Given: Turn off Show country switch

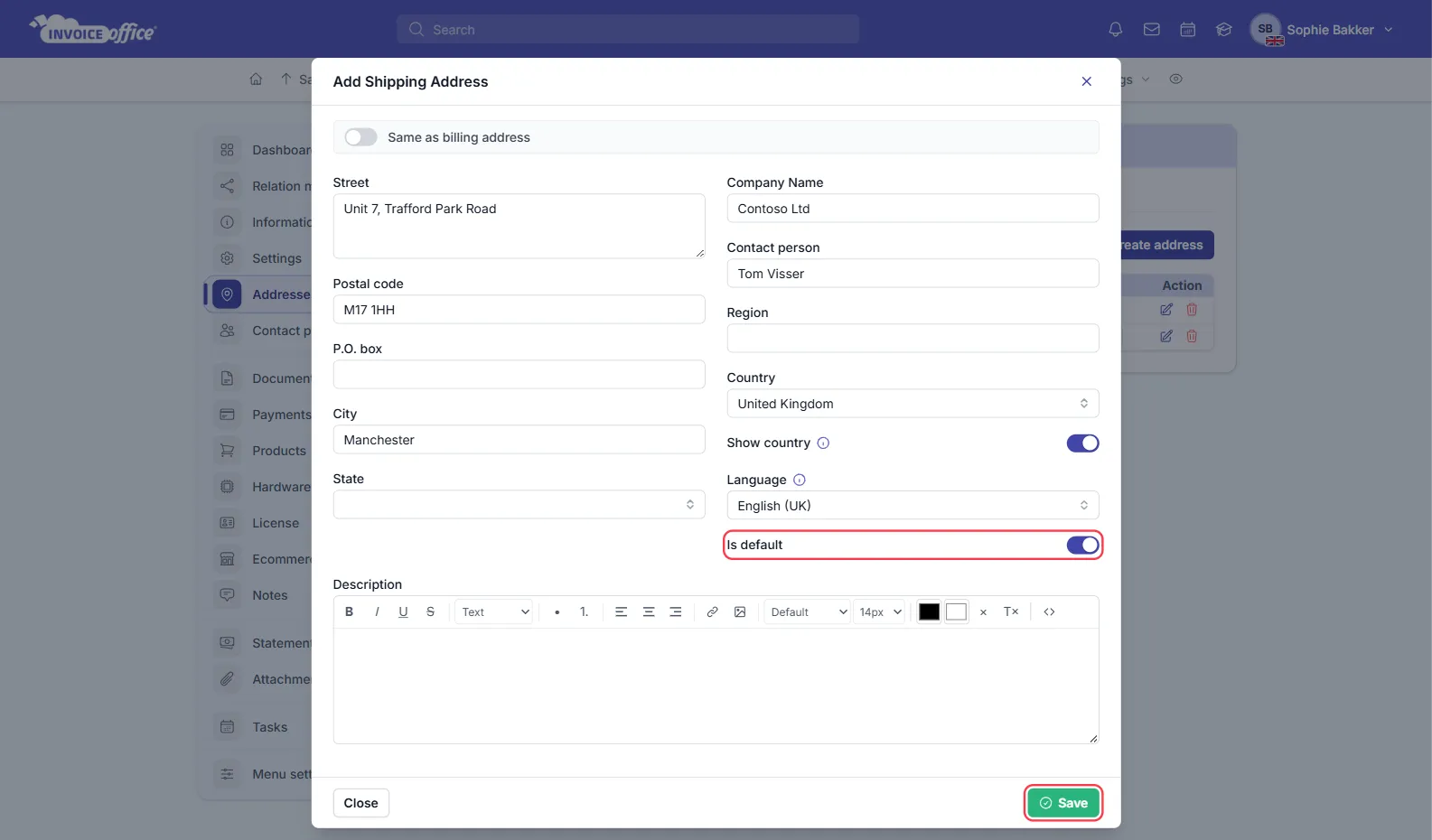Looking at the screenshot, I should pyautogui.click(x=1082, y=443).
